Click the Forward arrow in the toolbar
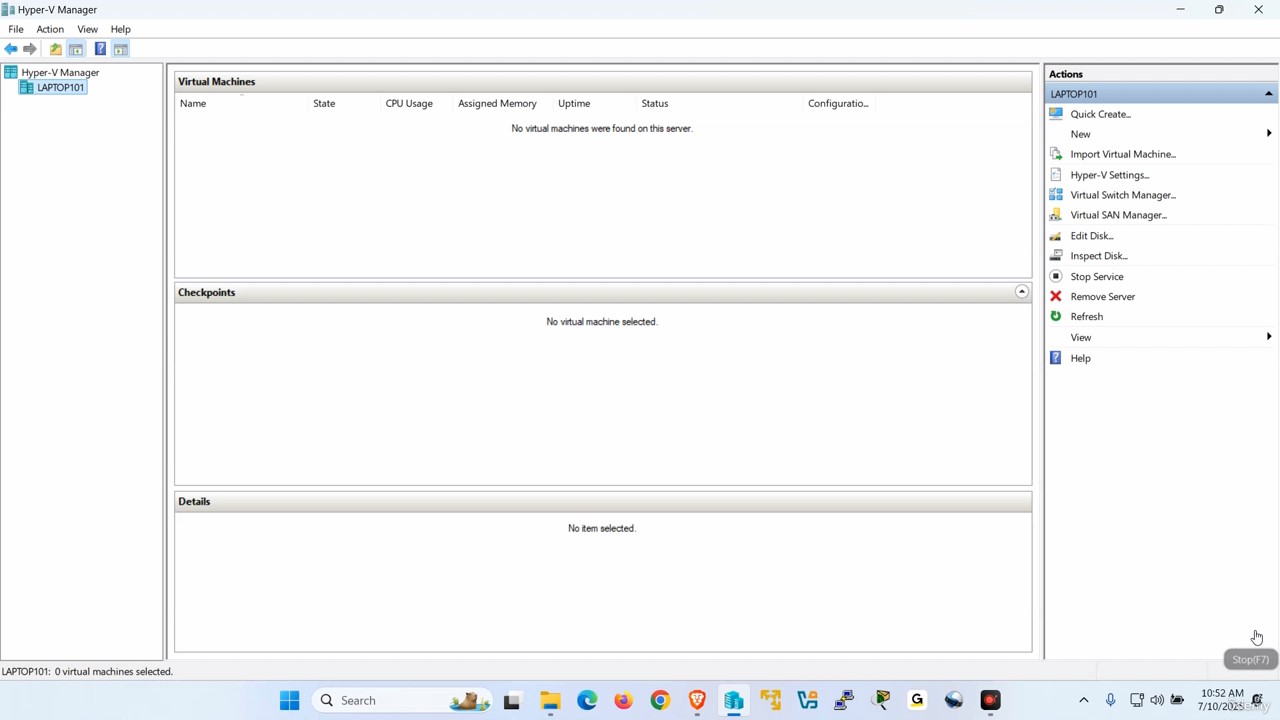This screenshot has width=1280, height=720. 30,49
